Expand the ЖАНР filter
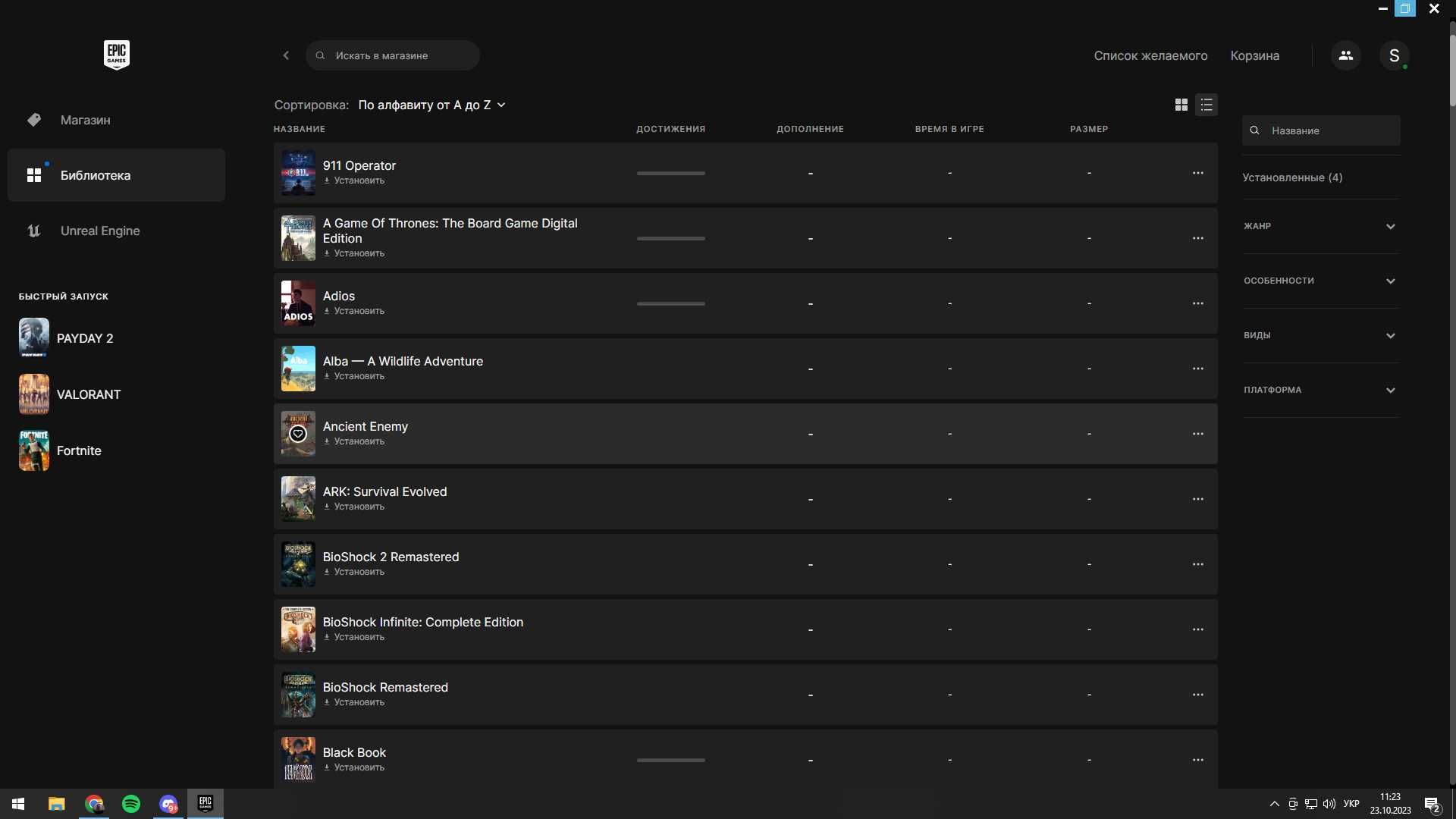The width and height of the screenshot is (1456, 819). click(x=1320, y=226)
